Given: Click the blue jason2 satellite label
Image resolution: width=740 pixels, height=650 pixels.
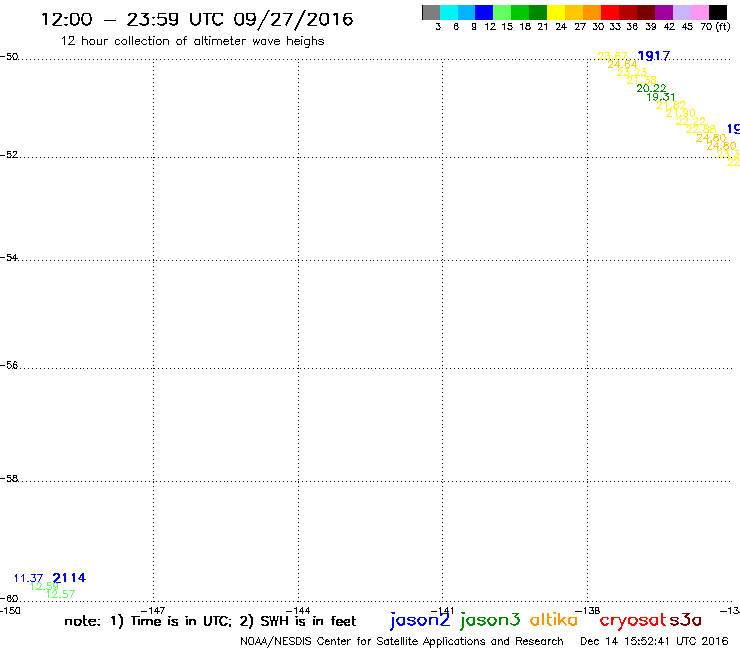Looking at the screenshot, I should (x=420, y=620).
